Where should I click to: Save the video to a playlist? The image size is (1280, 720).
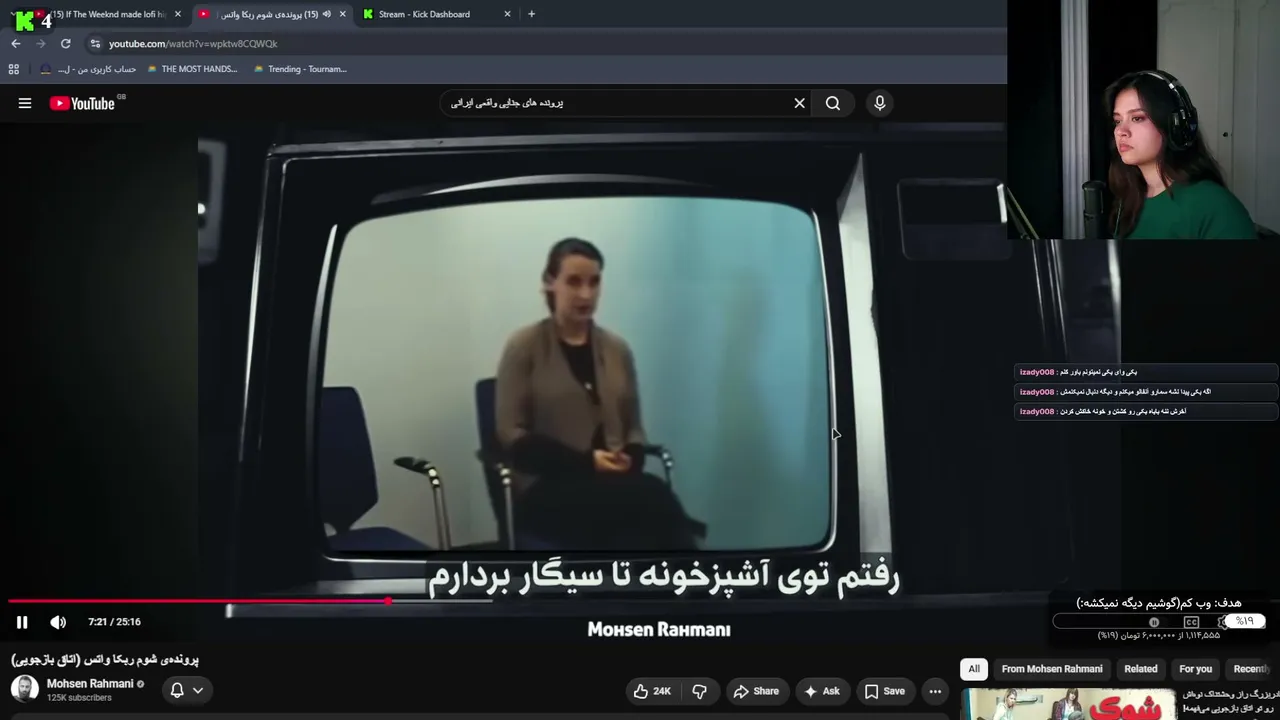[884, 691]
